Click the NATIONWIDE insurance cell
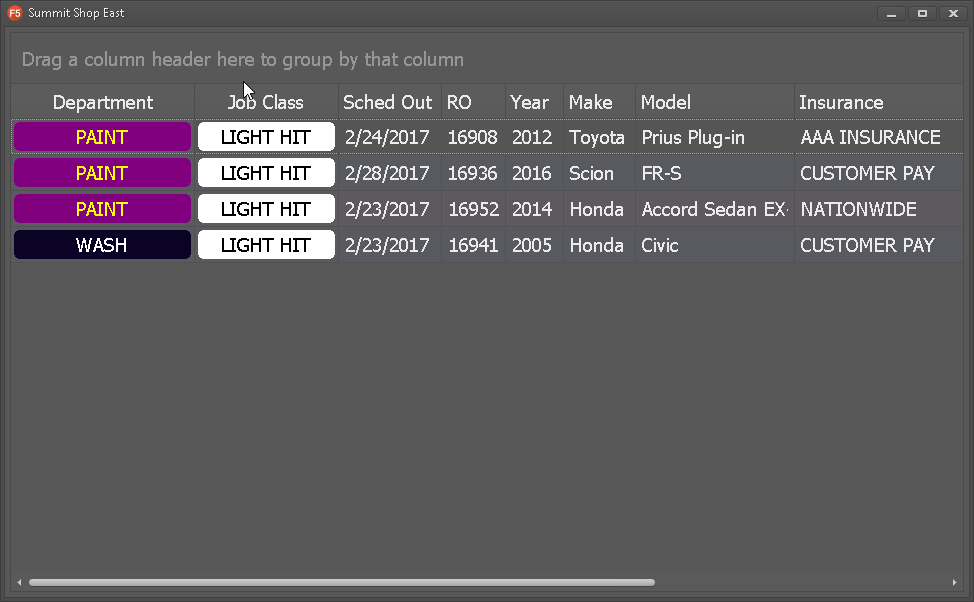The image size is (974, 602). pos(858,209)
